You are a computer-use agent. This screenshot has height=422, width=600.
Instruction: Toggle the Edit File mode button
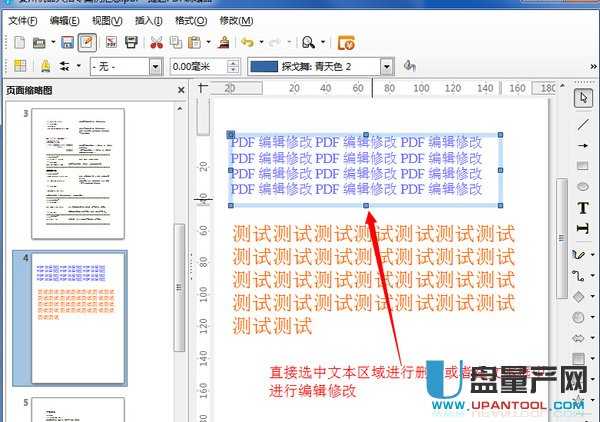click(87, 42)
